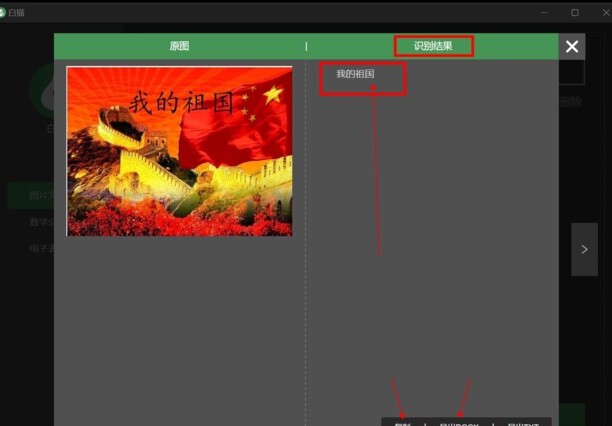The height and width of the screenshot is (426, 612).
Task: Switch to the 识别结果 tab
Action: (x=433, y=46)
